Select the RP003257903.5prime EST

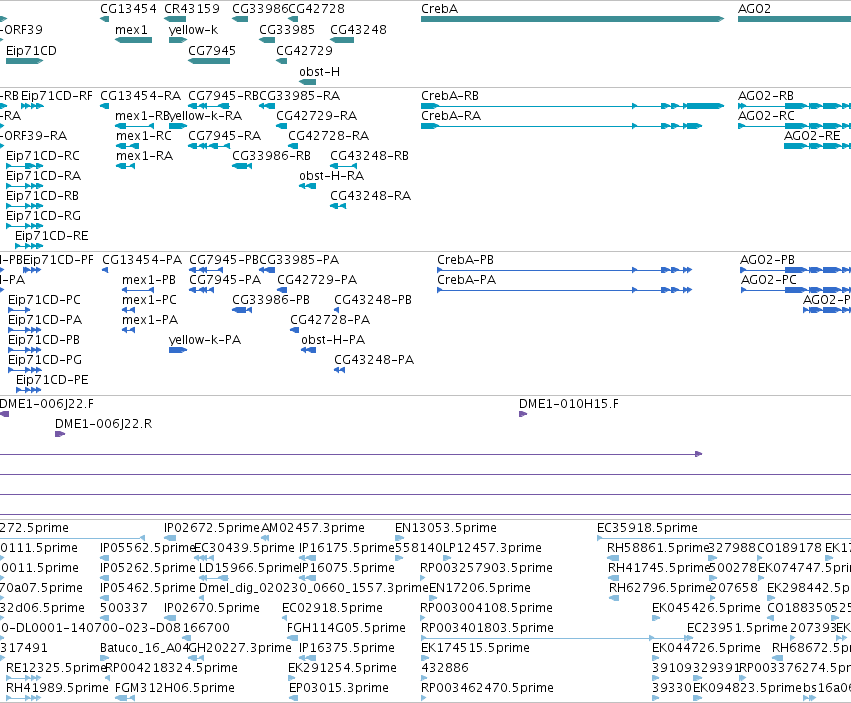click(x=424, y=578)
